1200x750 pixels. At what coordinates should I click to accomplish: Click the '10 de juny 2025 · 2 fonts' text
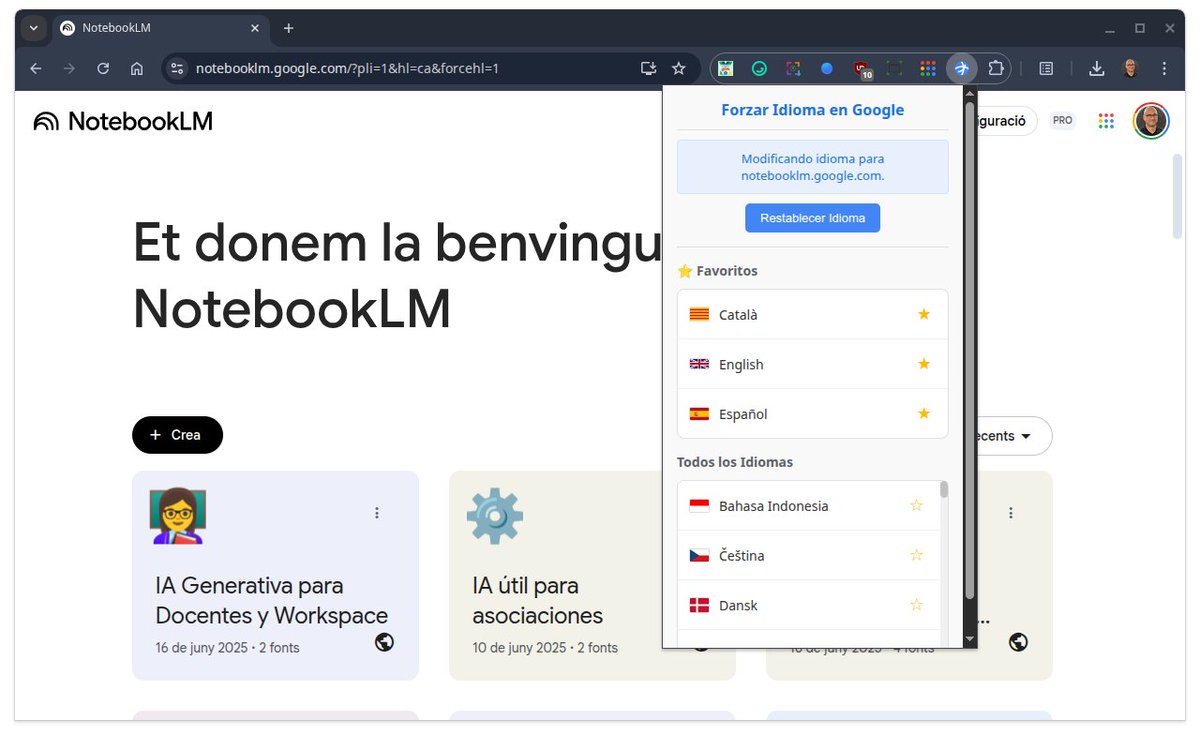pyautogui.click(x=545, y=648)
